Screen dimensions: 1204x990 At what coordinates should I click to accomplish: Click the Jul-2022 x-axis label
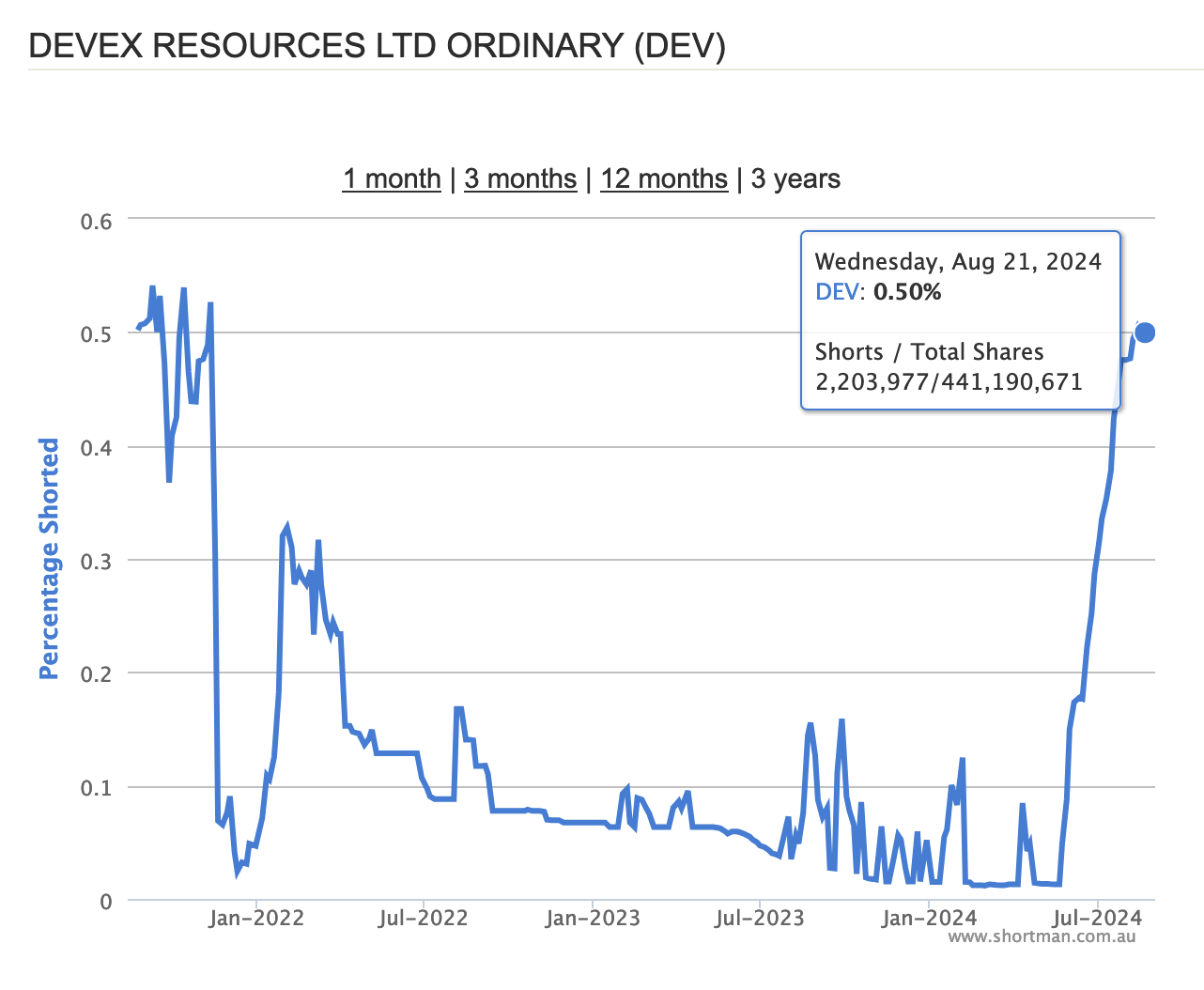(x=423, y=918)
